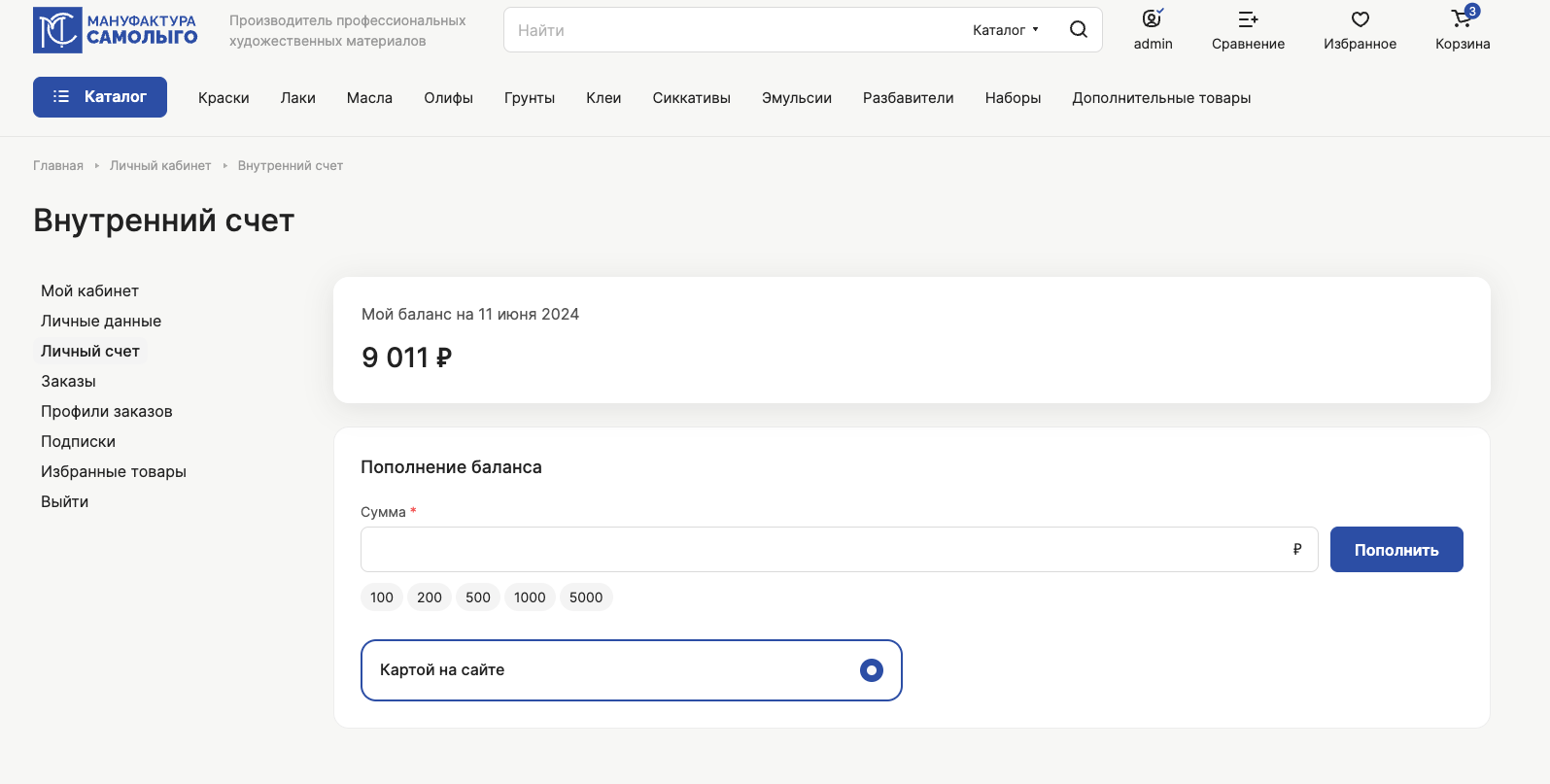Screen dimensions: 1550x784
Task: Open Профили заказов in sidebar
Action: pos(107,411)
